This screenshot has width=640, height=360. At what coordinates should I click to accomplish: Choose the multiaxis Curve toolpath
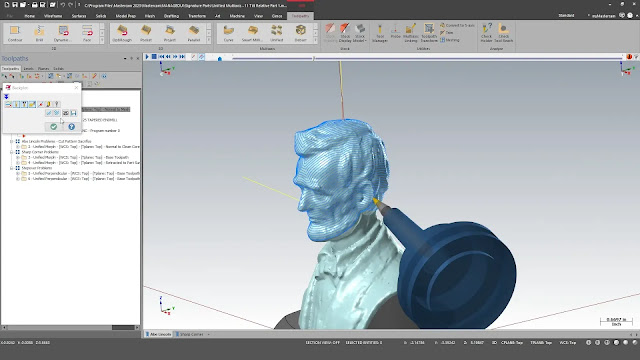click(229, 33)
